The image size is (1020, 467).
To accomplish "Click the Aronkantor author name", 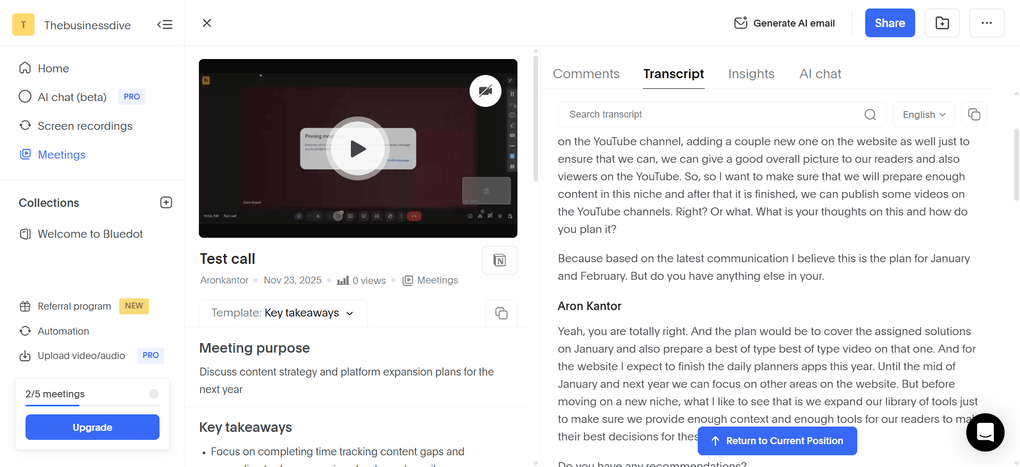I will 226,280.
